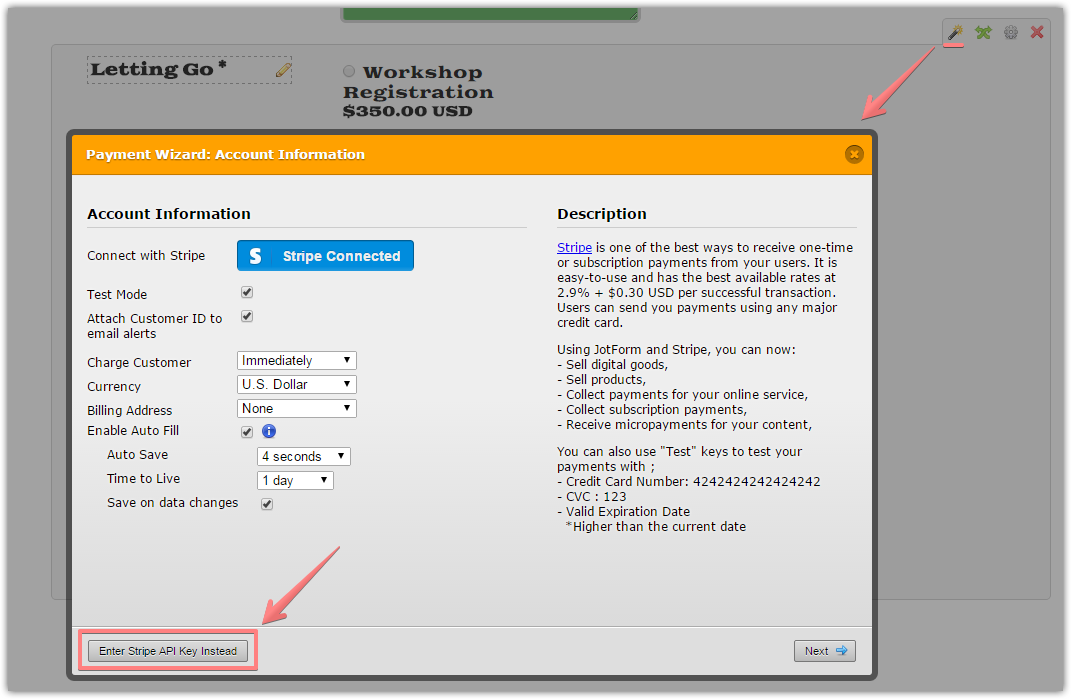Click the Stripe Connected button

coord(325,256)
